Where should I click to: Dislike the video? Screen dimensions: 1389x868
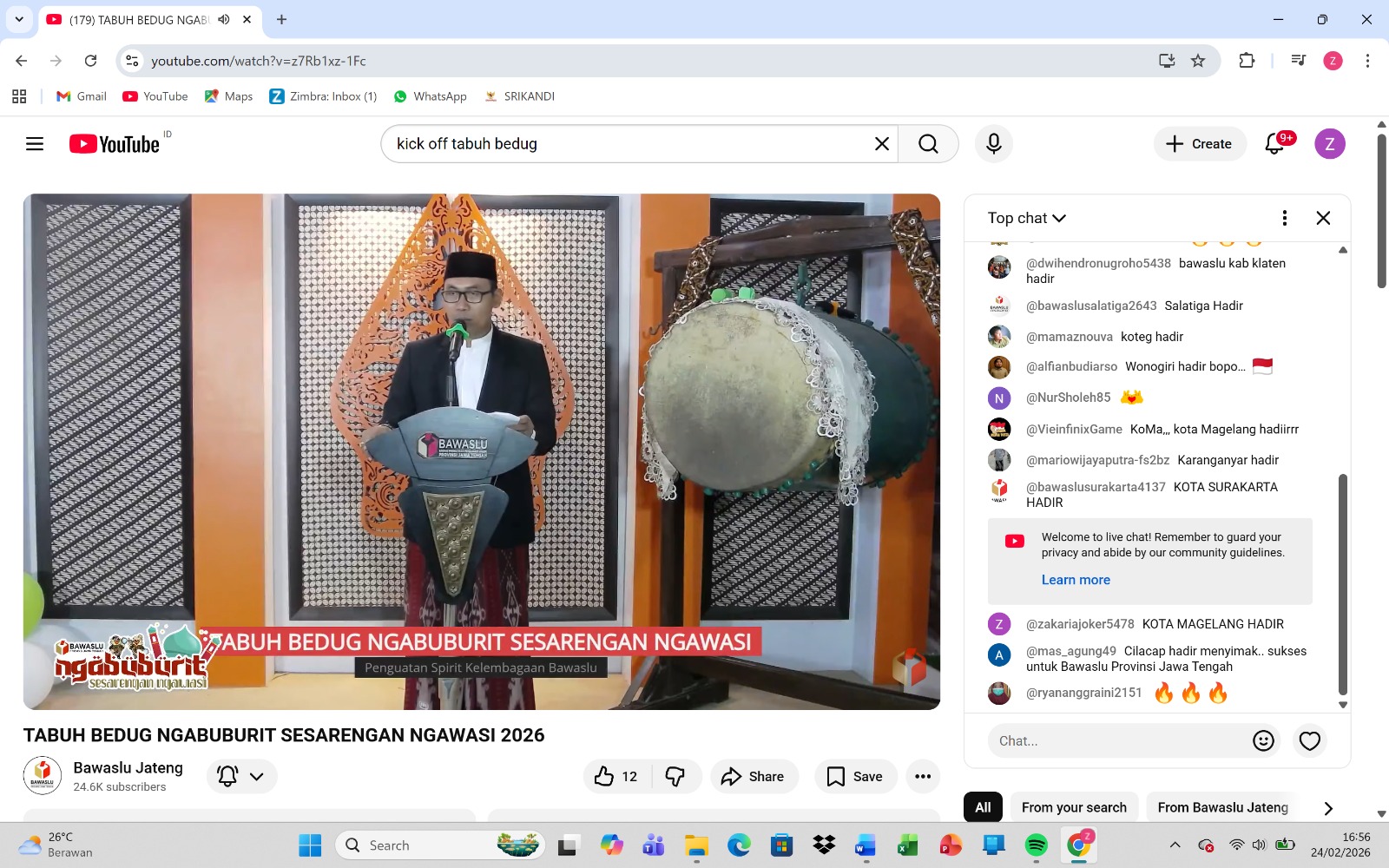pyautogui.click(x=675, y=777)
